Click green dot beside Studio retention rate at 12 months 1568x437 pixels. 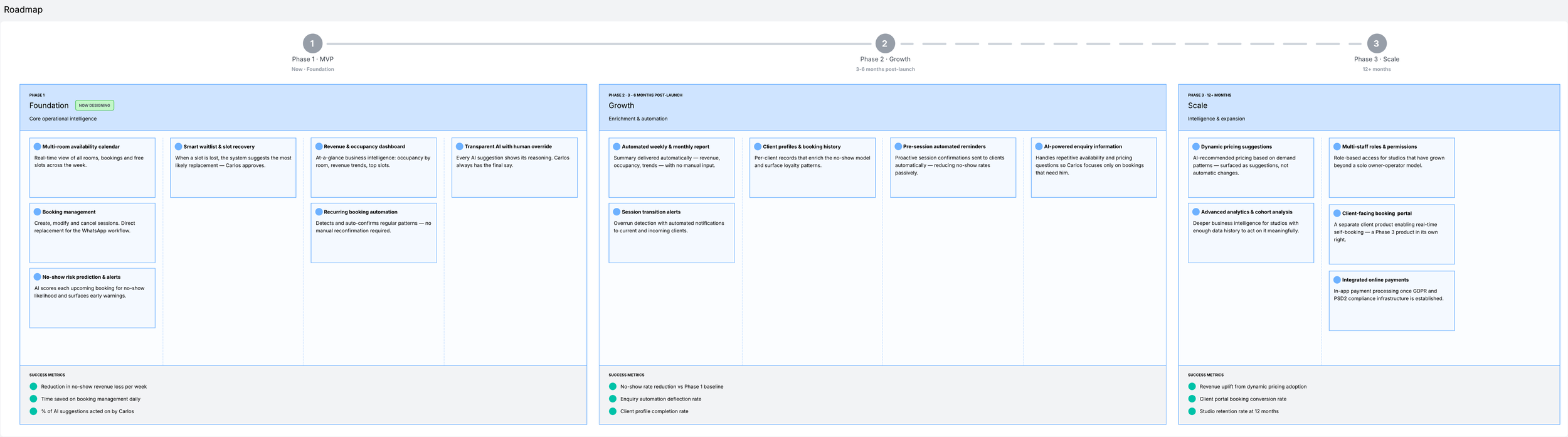coord(1192,411)
